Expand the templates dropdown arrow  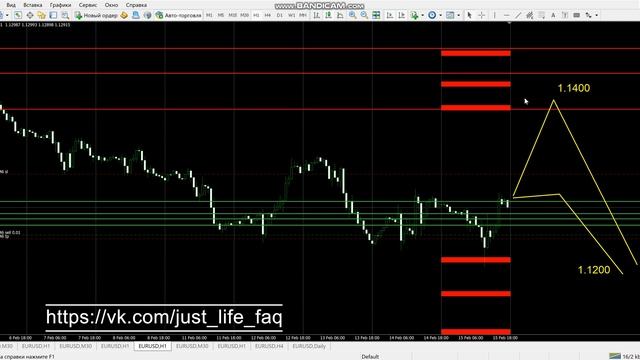tap(459, 15)
